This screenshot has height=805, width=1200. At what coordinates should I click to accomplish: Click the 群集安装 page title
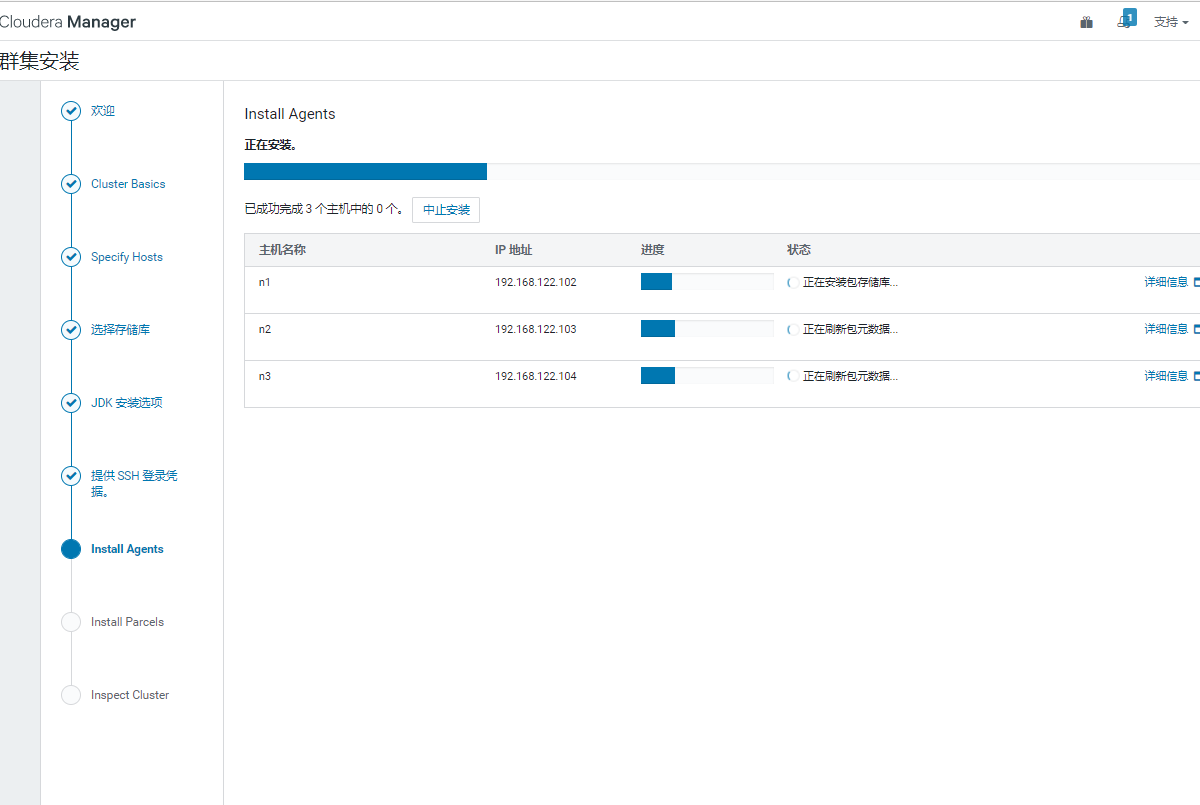[40, 61]
